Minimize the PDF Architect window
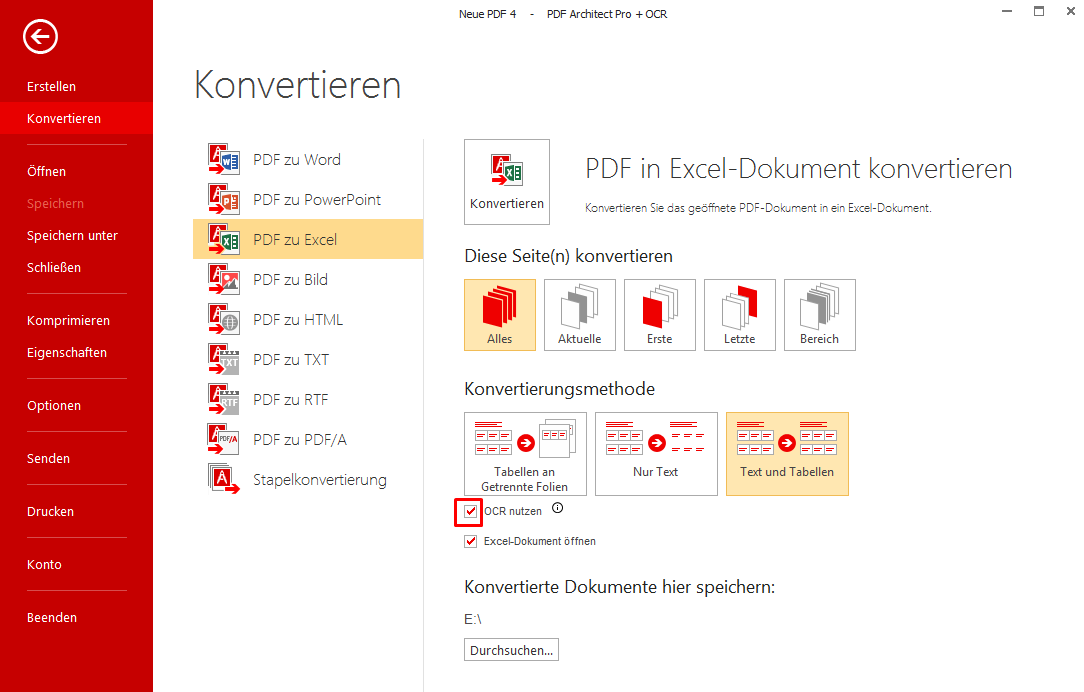 [1007, 11]
